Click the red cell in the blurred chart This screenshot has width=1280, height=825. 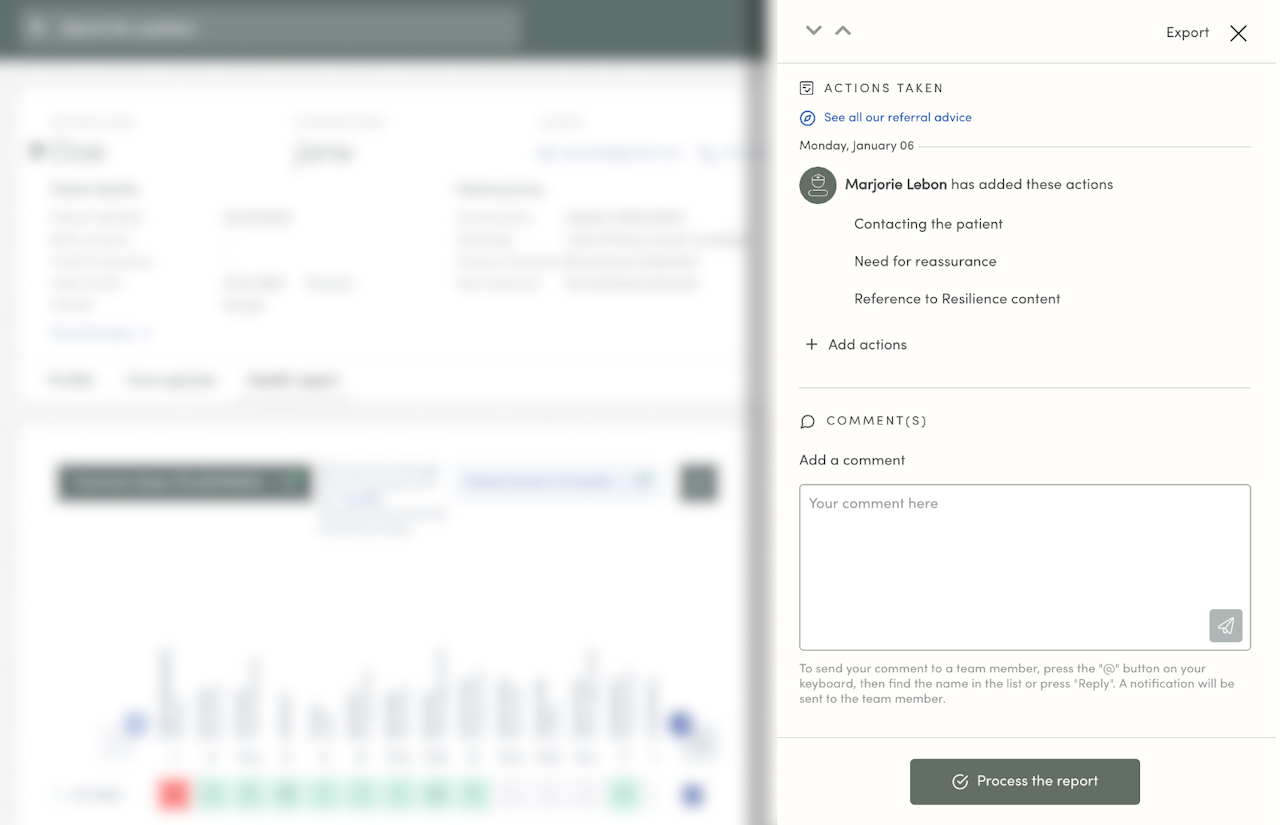pos(174,795)
